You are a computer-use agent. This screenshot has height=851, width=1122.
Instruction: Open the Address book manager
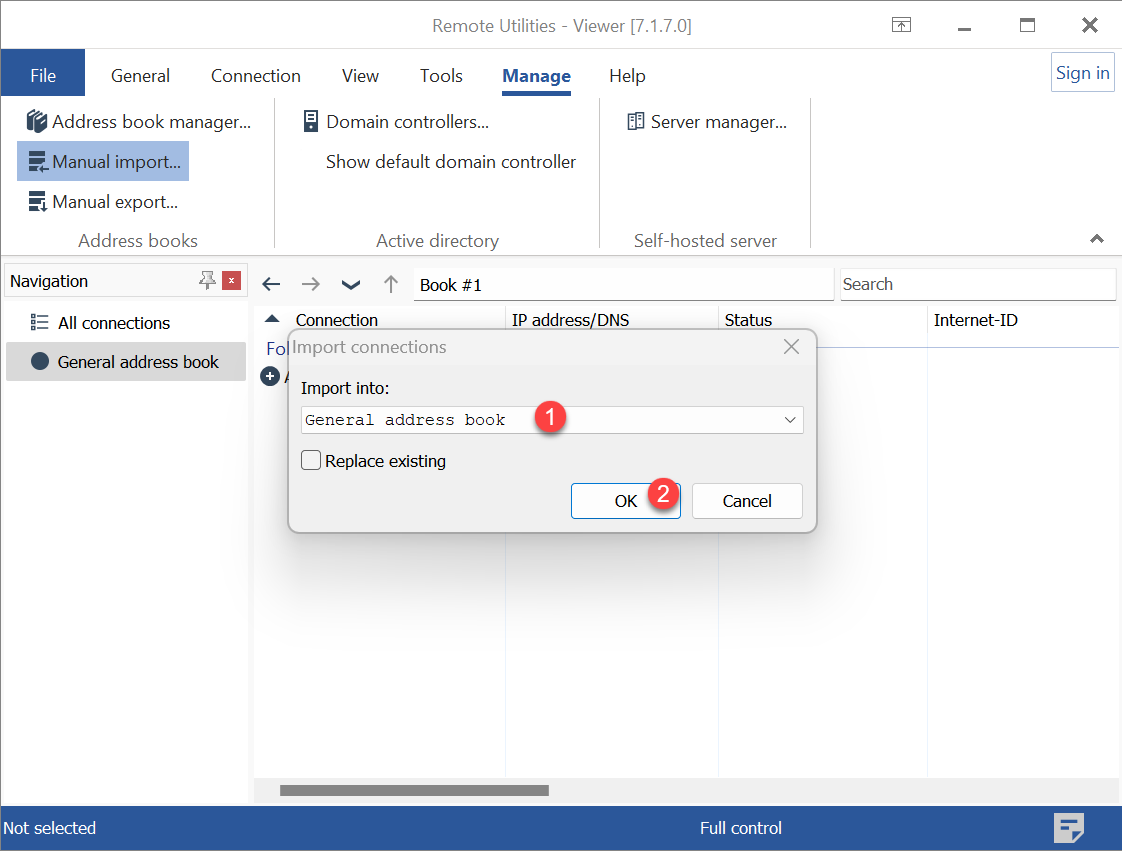tap(139, 122)
